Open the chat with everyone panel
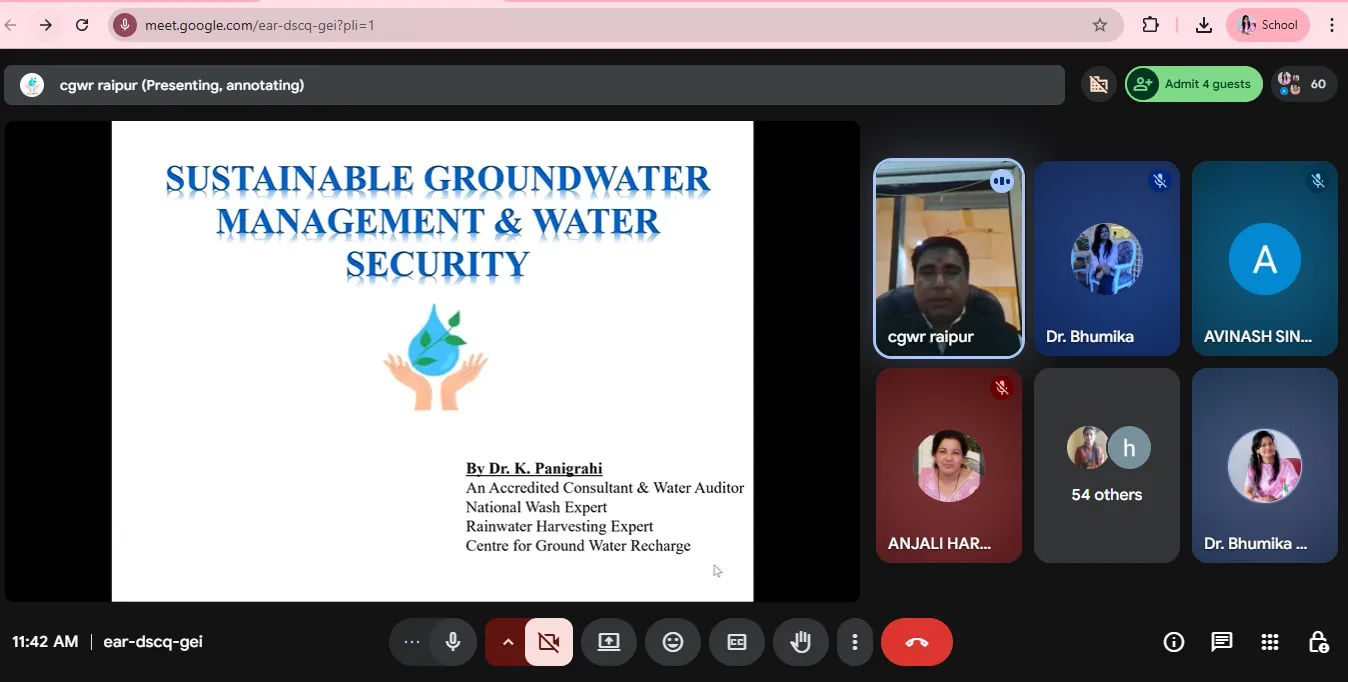Screen dimensions: 1348x682 pos(1222,642)
